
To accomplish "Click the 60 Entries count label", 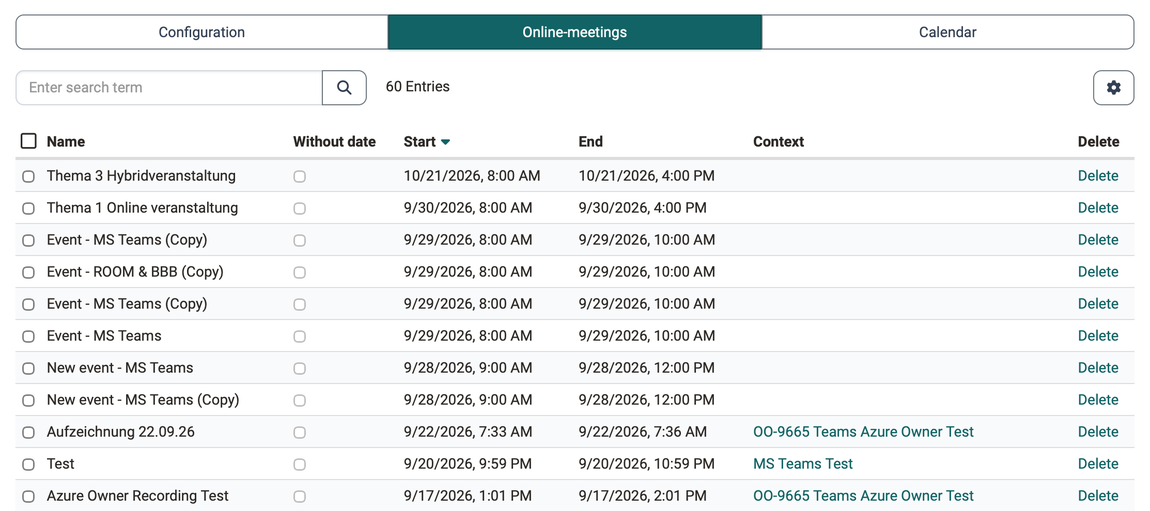I will pos(418,87).
